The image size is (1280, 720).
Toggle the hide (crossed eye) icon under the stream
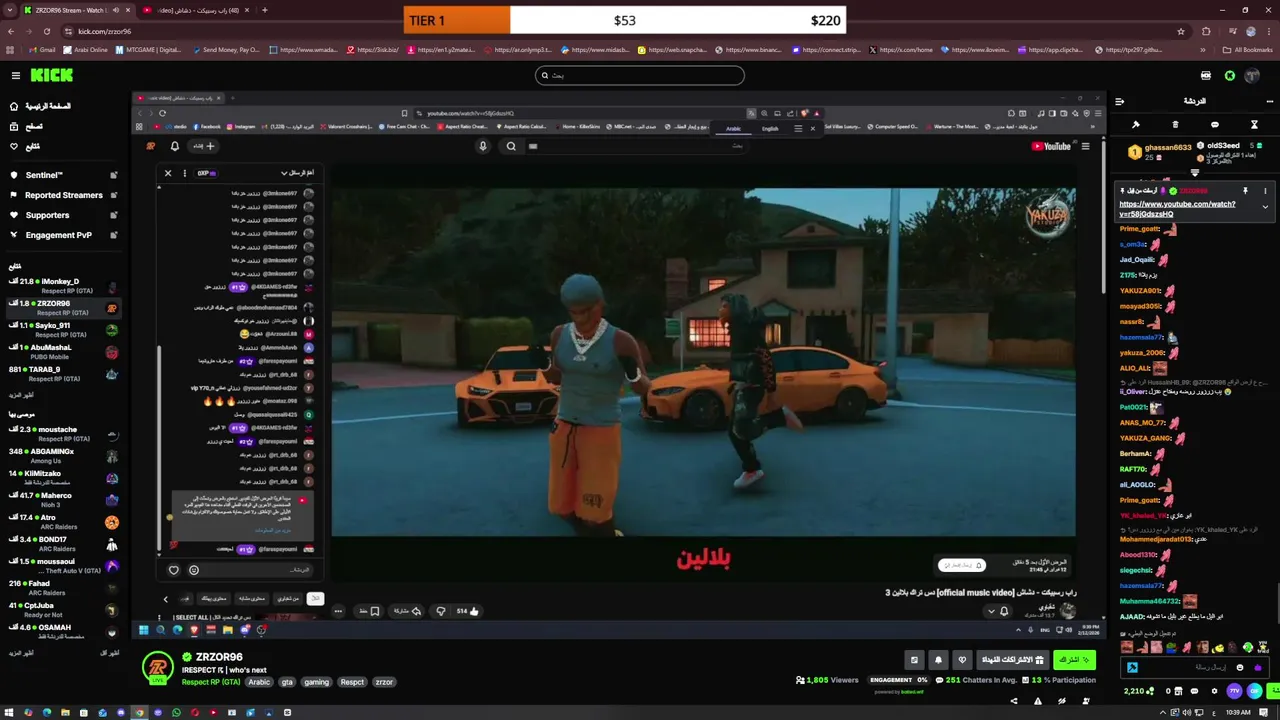point(1062,701)
